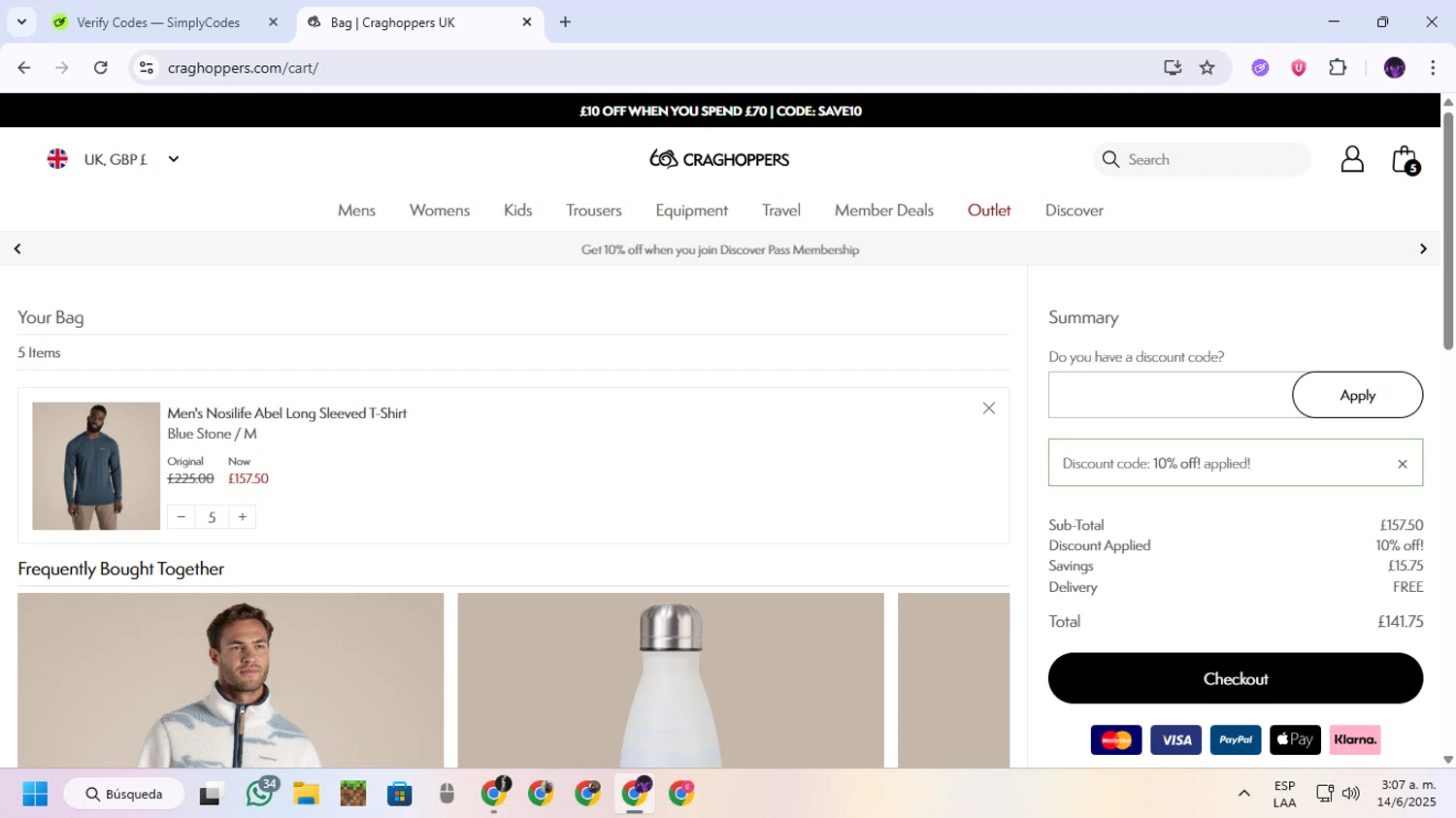This screenshot has width=1456, height=818.
Task: Click the blue T-shirt product thumbnail
Action: [96, 466]
